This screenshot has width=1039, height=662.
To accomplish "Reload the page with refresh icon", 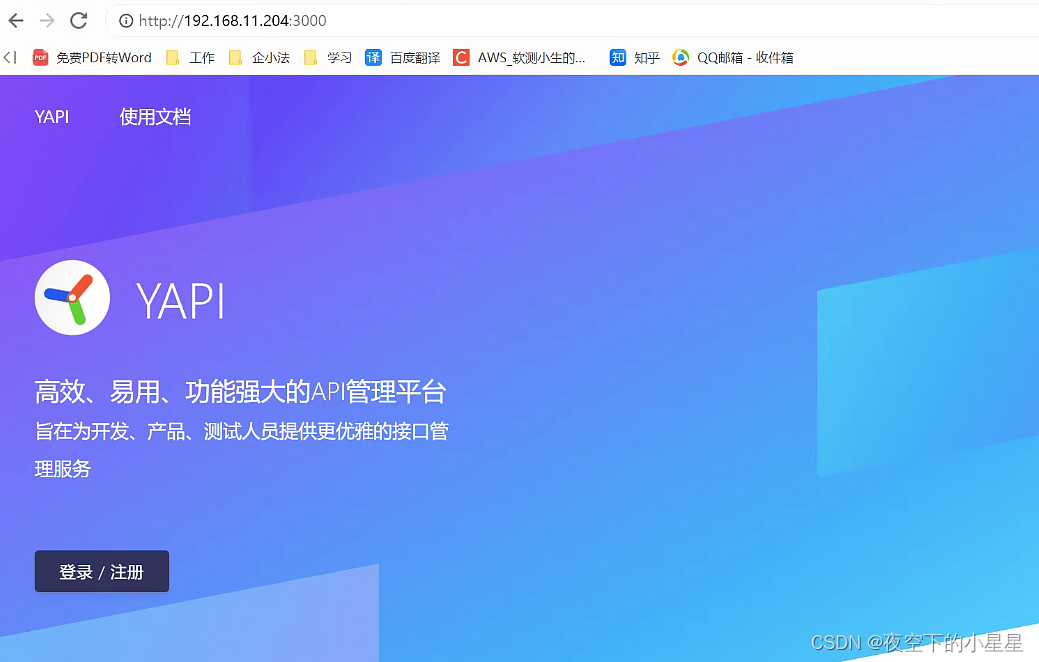I will pos(79,21).
